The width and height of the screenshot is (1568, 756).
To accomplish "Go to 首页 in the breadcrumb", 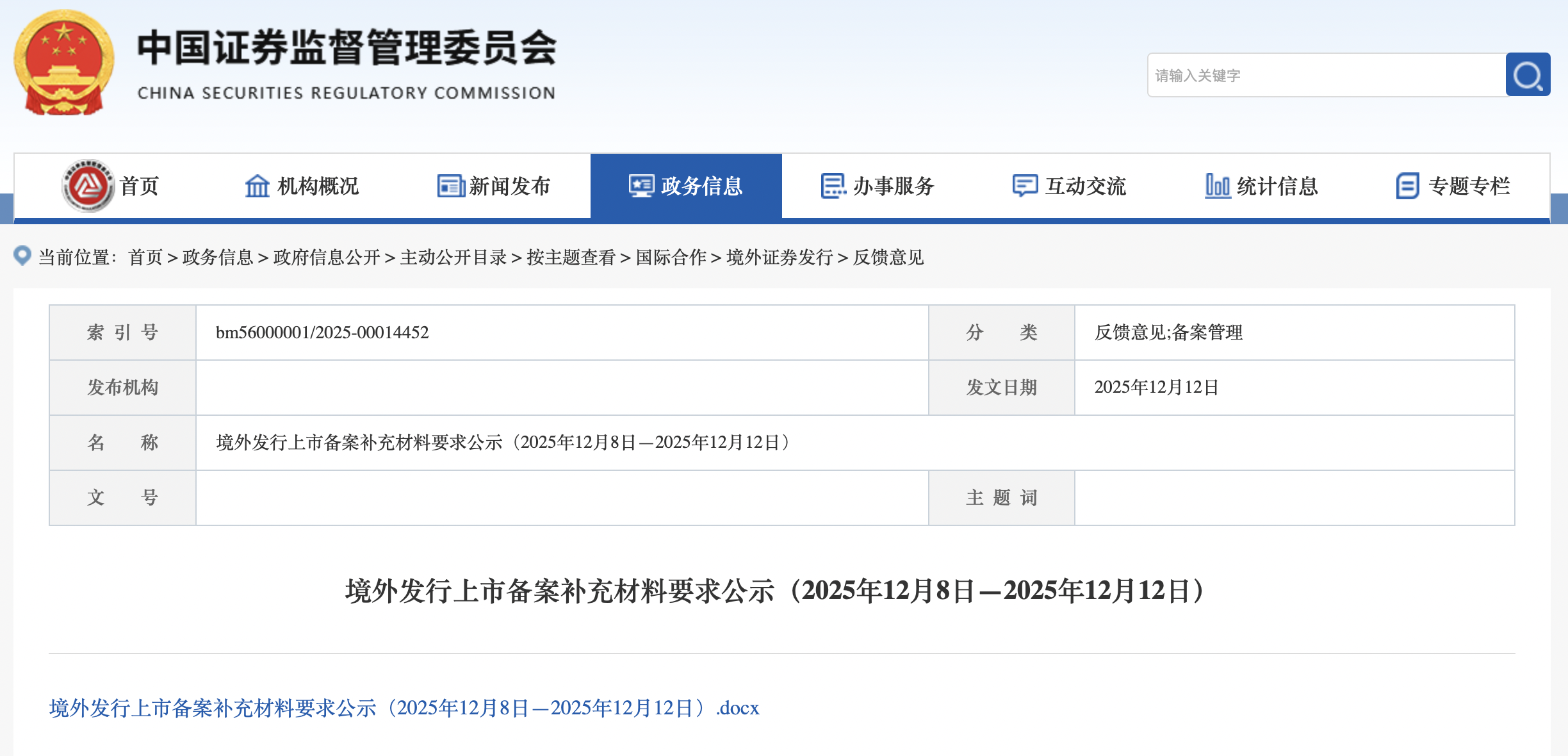I will pyautogui.click(x=145, y=258).
